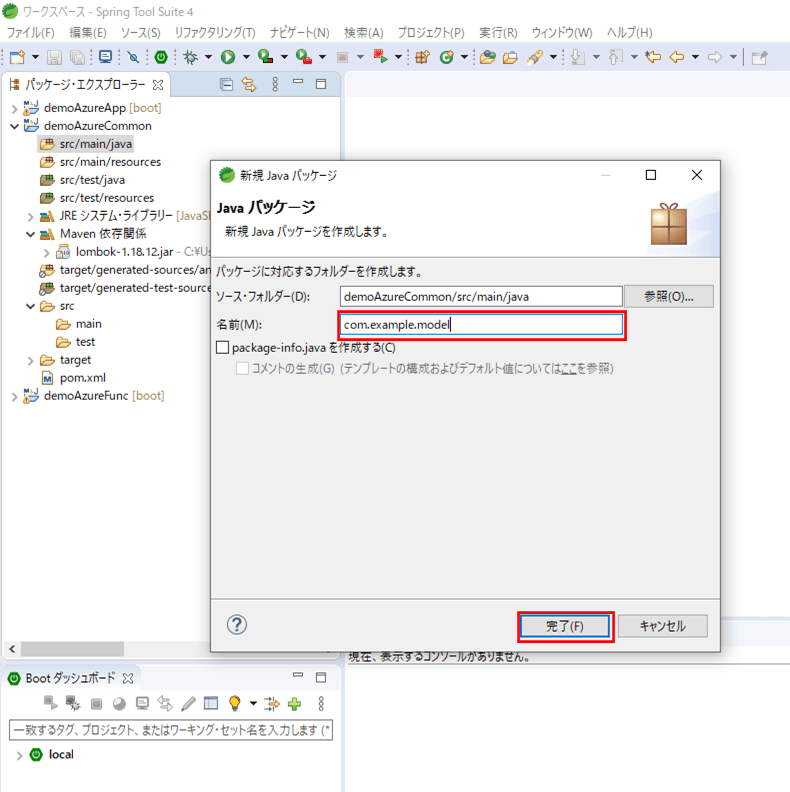Screen dimensions: 790x792
Task: Click the キャンセル button in dialog
Action: (662, 626)
